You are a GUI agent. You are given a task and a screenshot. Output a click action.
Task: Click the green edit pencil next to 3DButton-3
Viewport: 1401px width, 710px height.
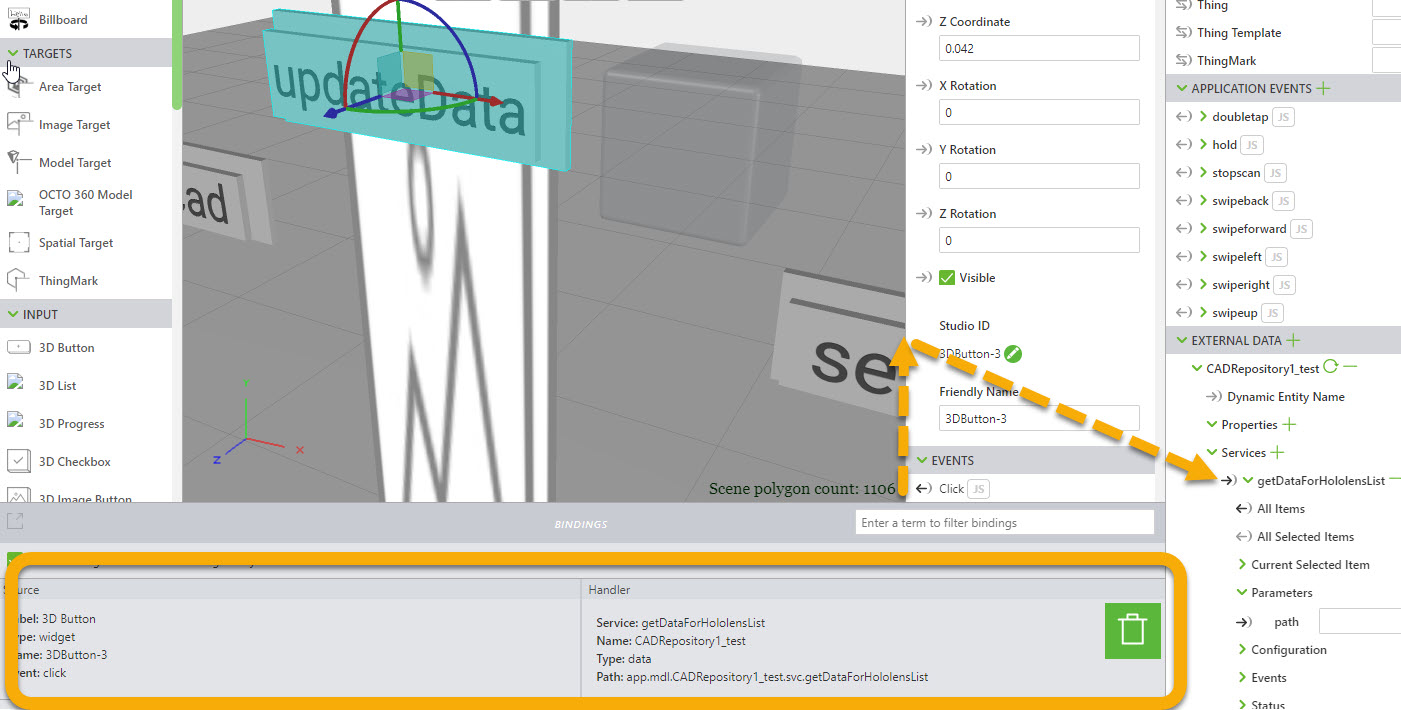pos(1014,353)
